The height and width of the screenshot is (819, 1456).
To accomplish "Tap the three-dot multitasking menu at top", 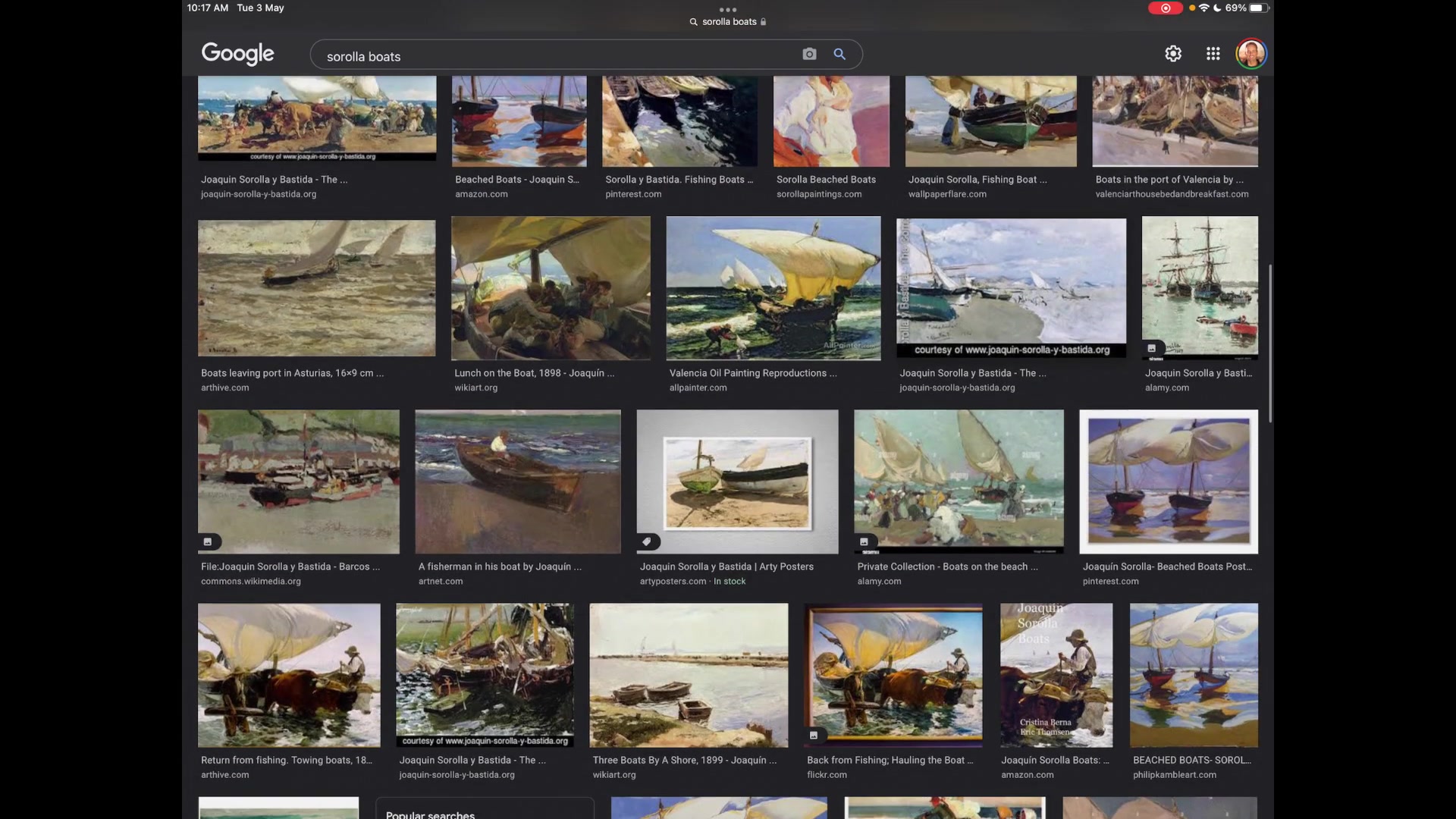I will 728,10.
